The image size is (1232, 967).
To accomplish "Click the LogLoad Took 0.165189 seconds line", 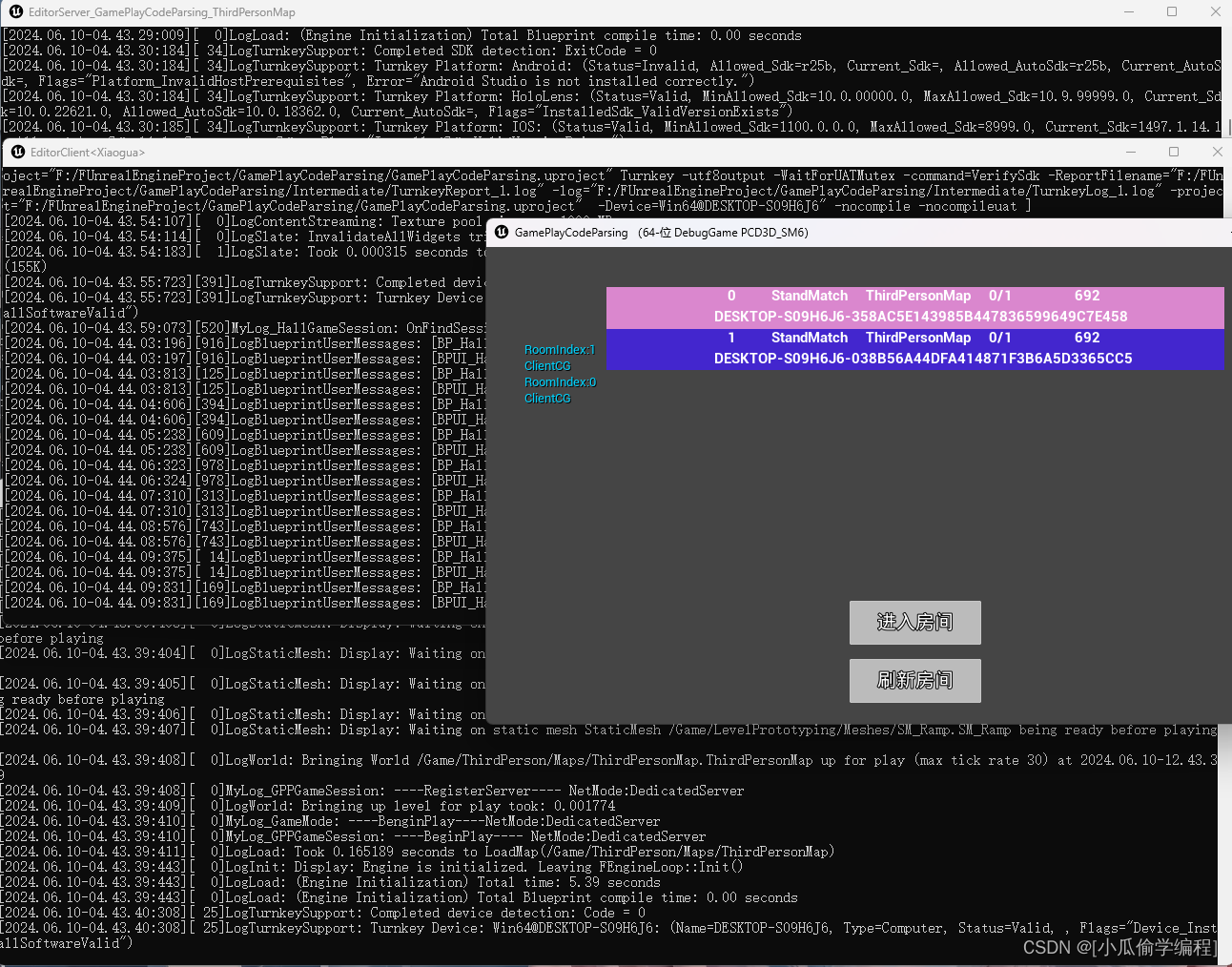I will [x=419, y=852].
